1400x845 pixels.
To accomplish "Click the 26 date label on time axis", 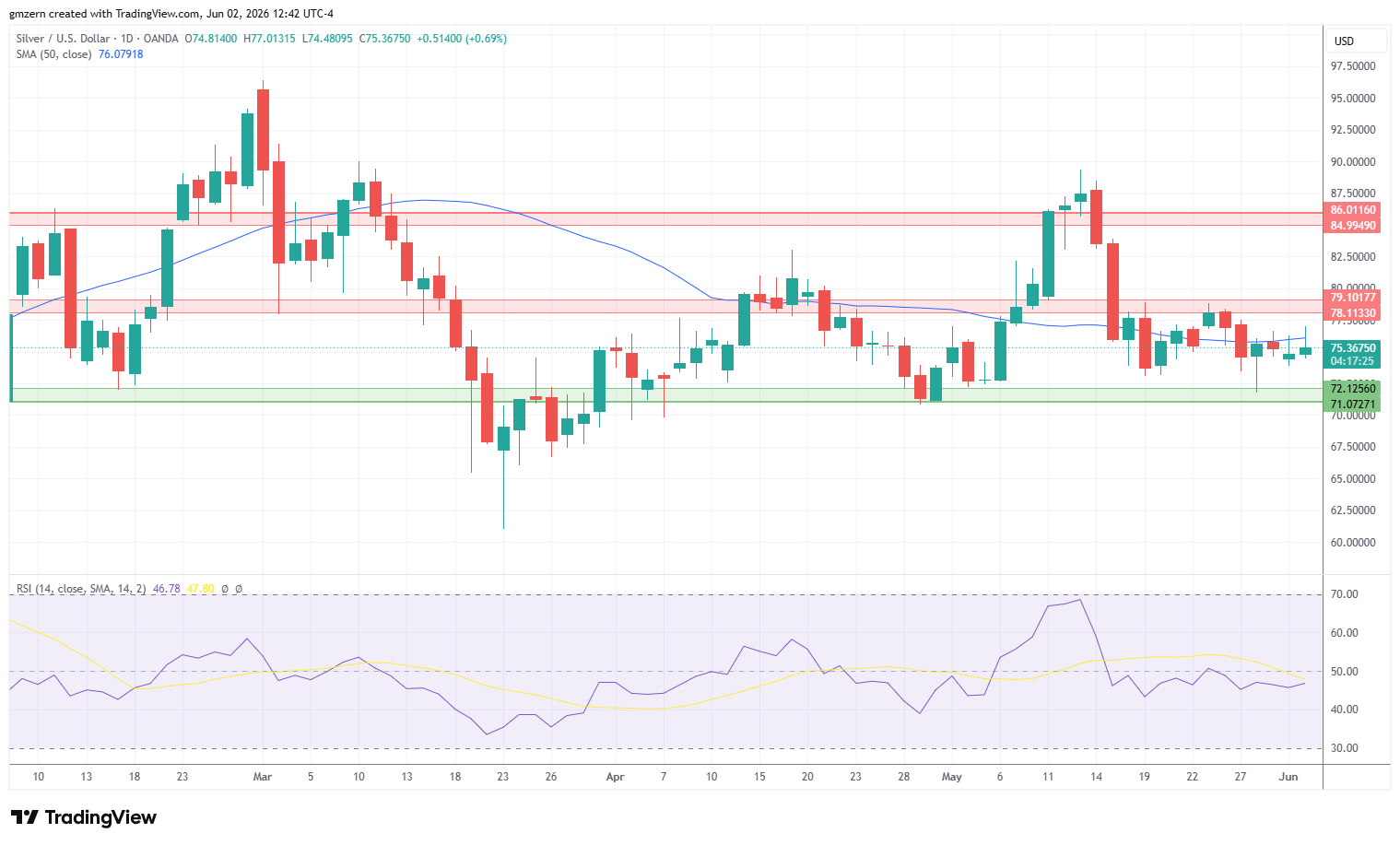I will [551, 777].
